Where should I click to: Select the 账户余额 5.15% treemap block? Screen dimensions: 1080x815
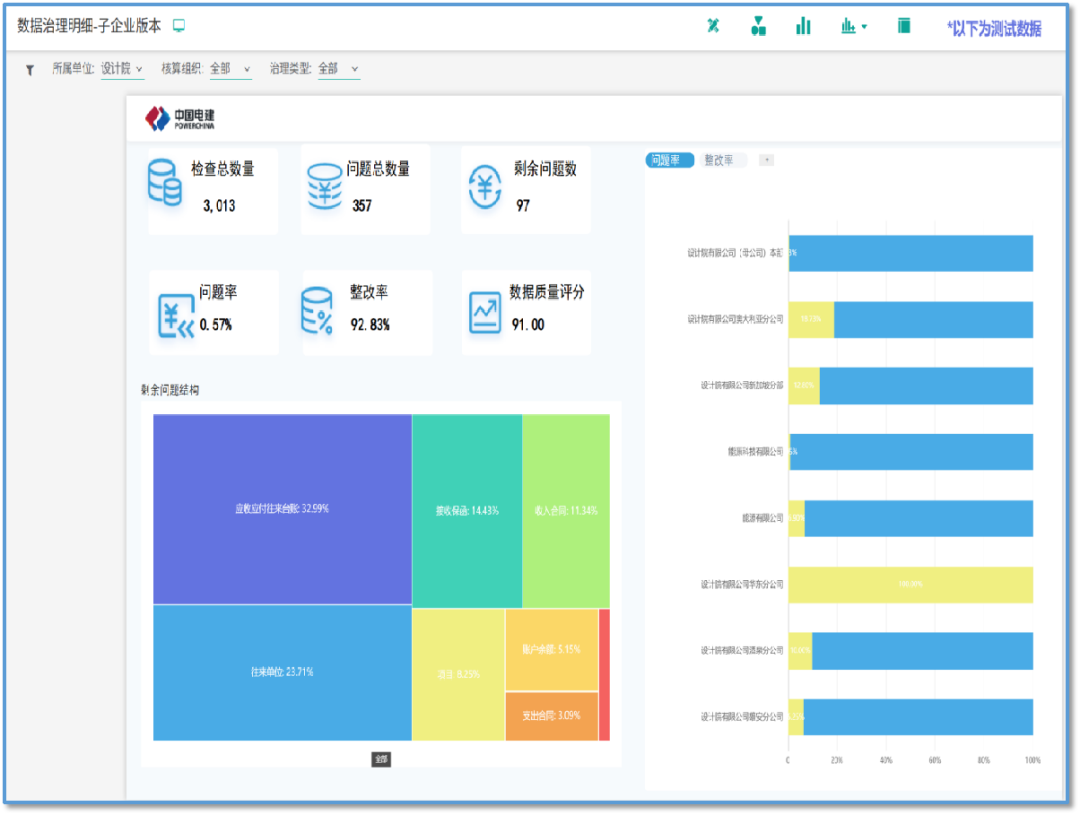click(x=552, y=650)
